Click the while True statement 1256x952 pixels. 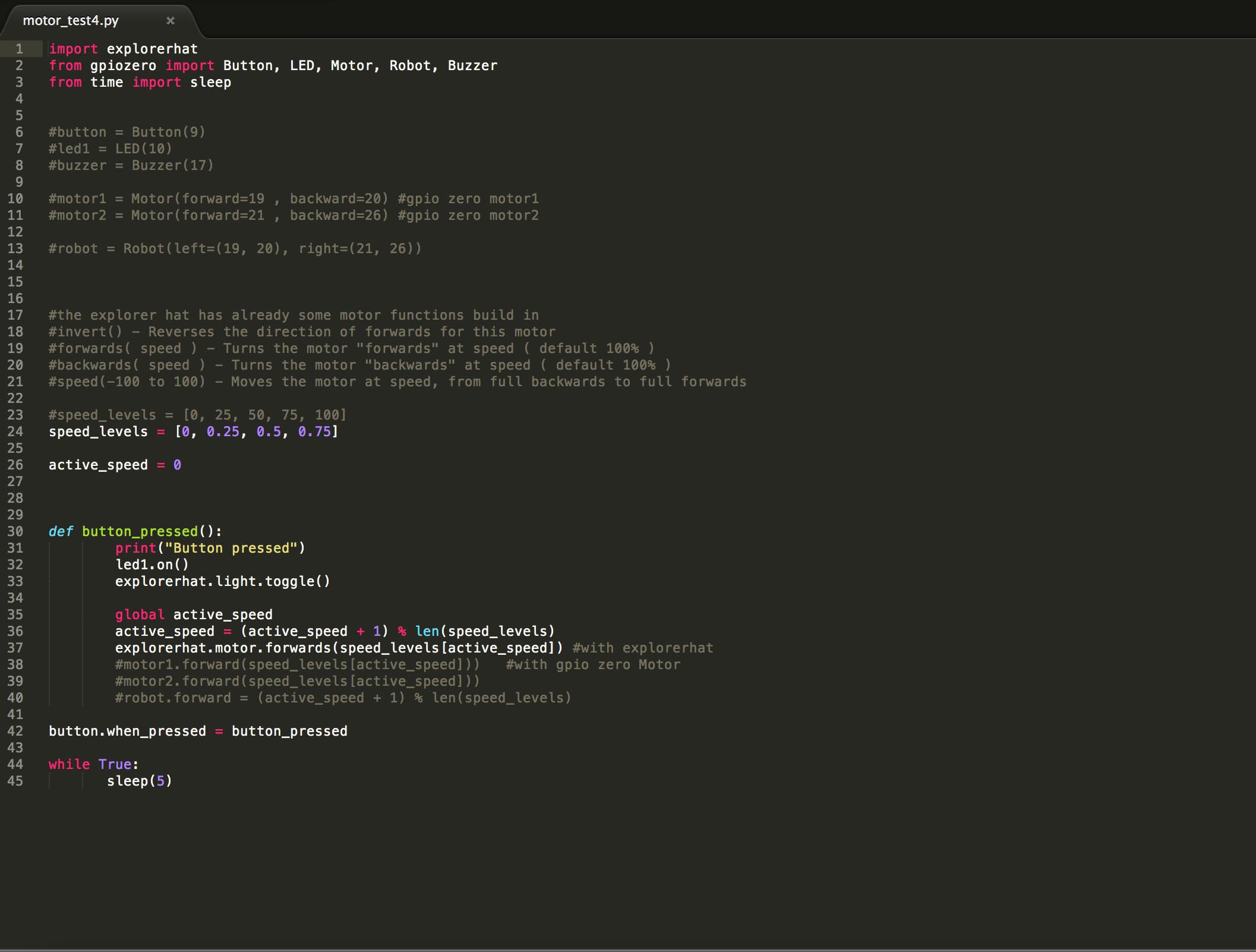point(93,764)
